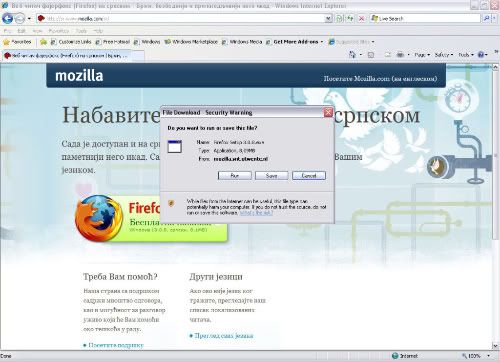Open the Favorites star button
The height and width of the screenshot is (362, 500).
pos(17,42)
